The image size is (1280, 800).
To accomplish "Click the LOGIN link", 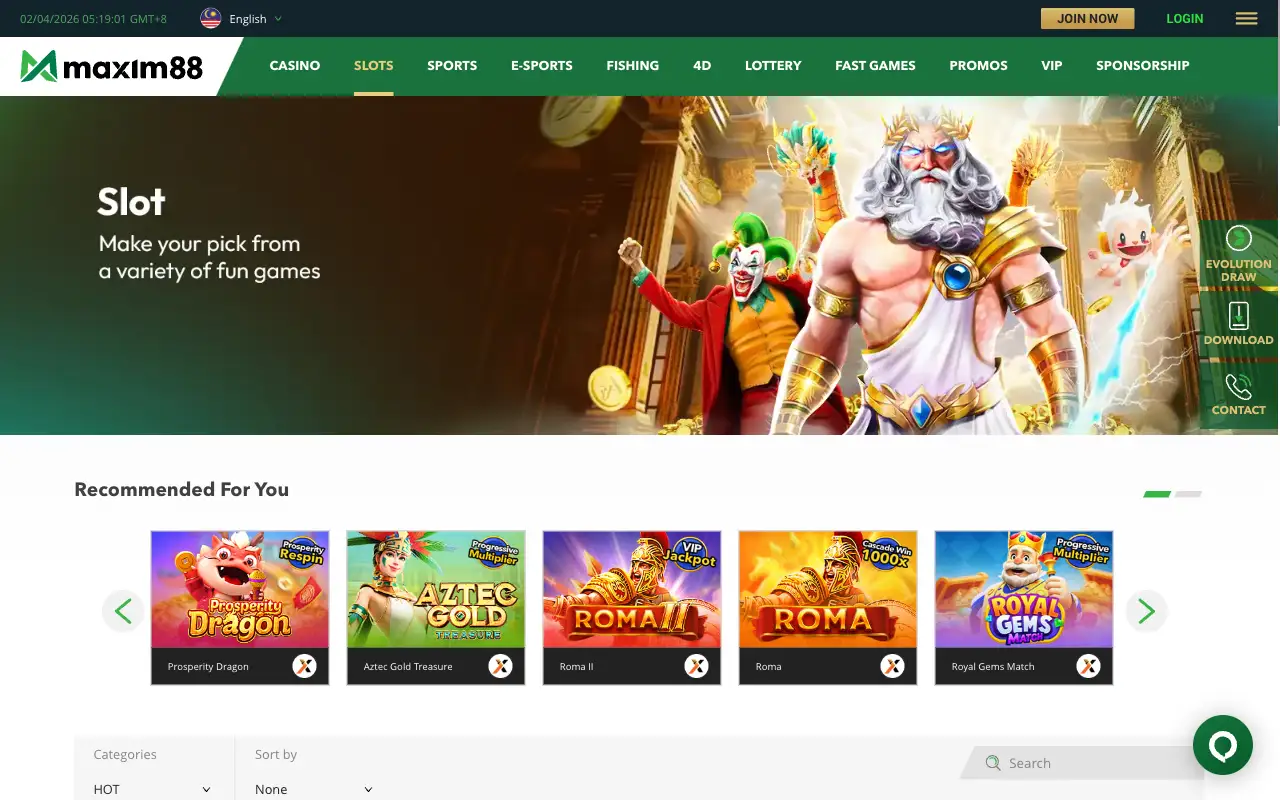I will (x=1184, y=18).
